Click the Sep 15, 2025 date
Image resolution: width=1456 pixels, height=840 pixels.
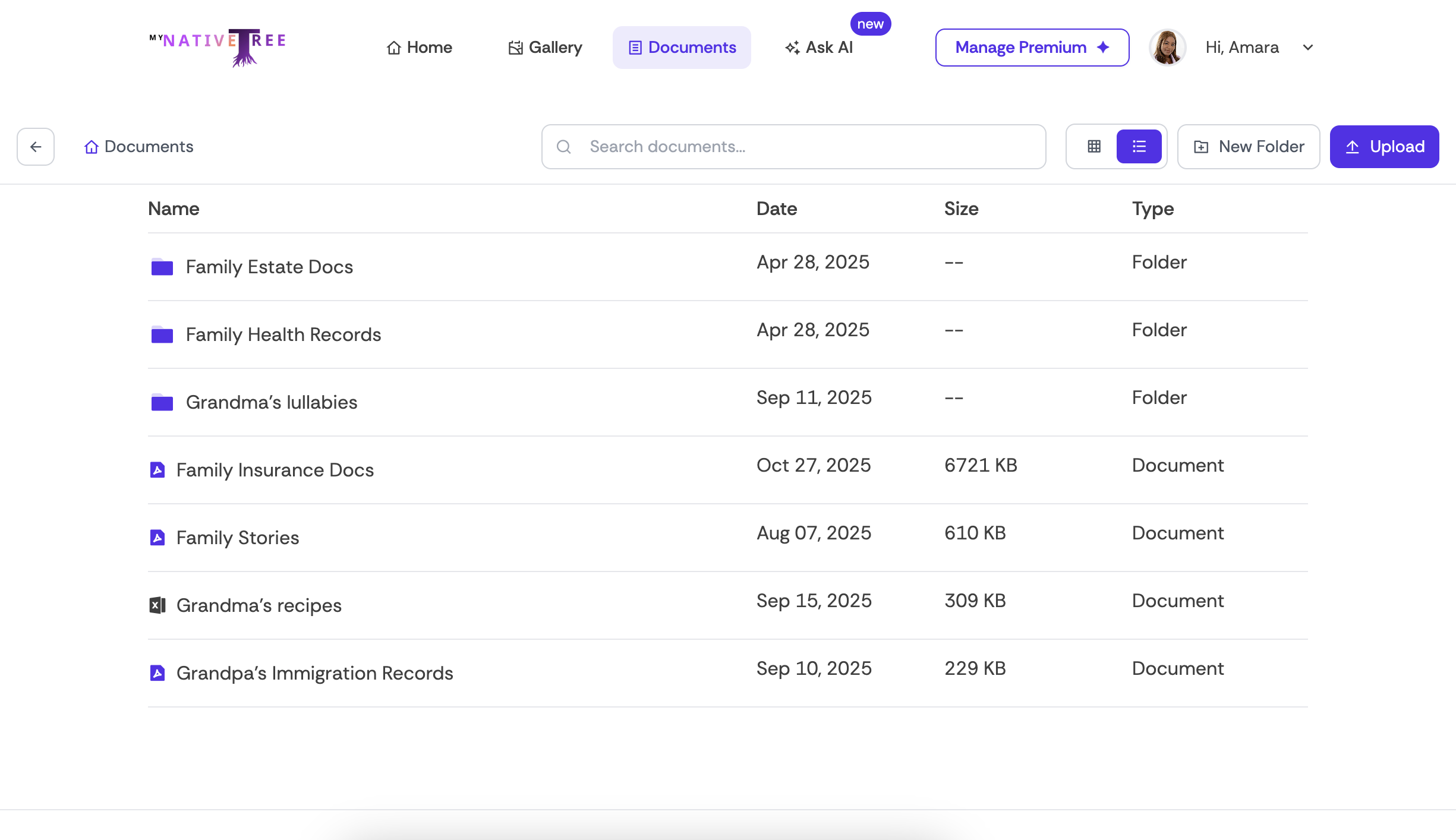point(814,601)
